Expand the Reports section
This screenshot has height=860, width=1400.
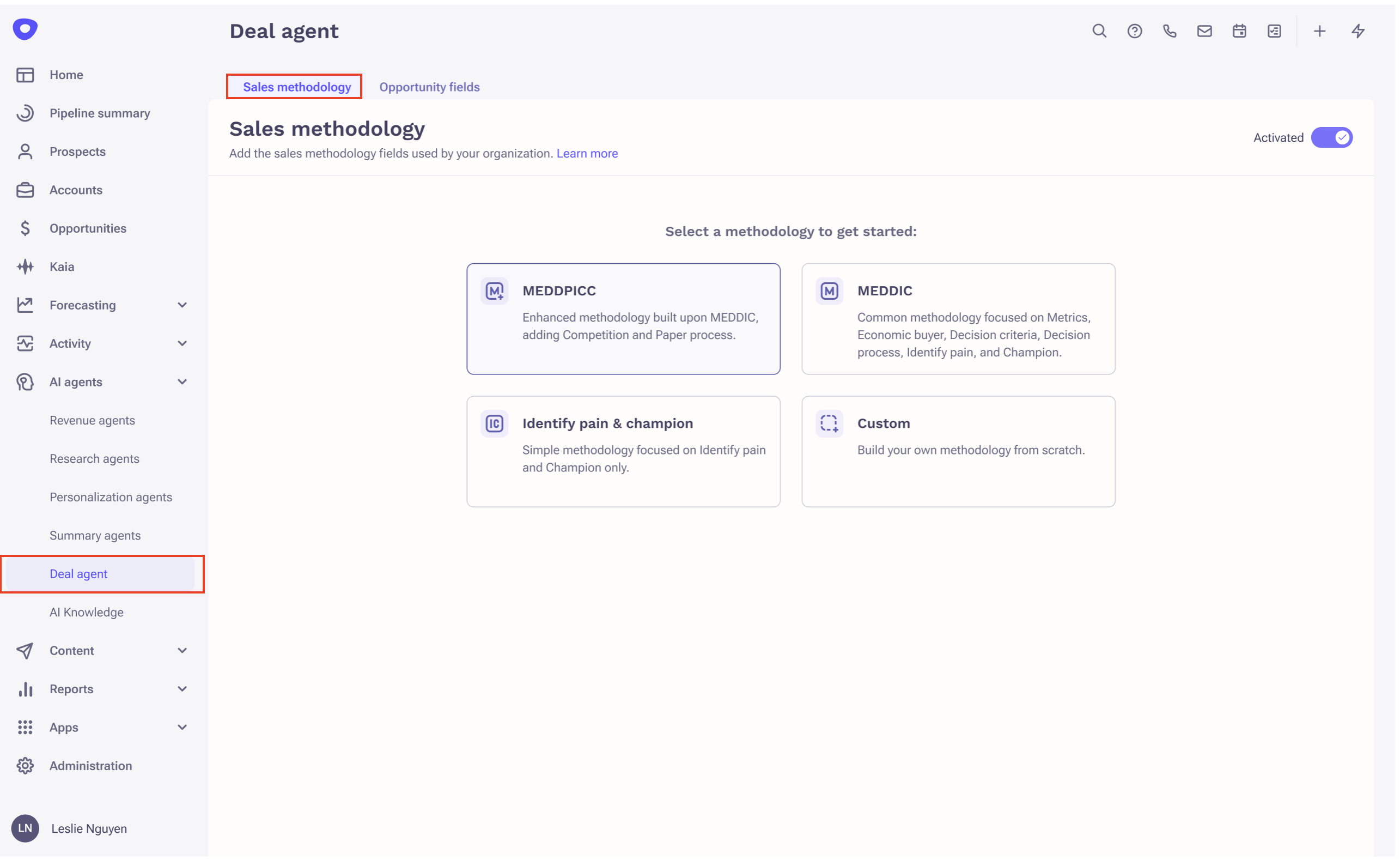182,689
